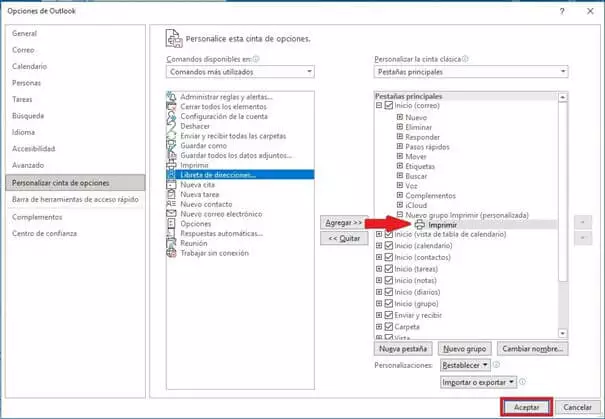Click the info icon next to Importar o exportar
Screen dimensions: 605x419
point(522,382)
